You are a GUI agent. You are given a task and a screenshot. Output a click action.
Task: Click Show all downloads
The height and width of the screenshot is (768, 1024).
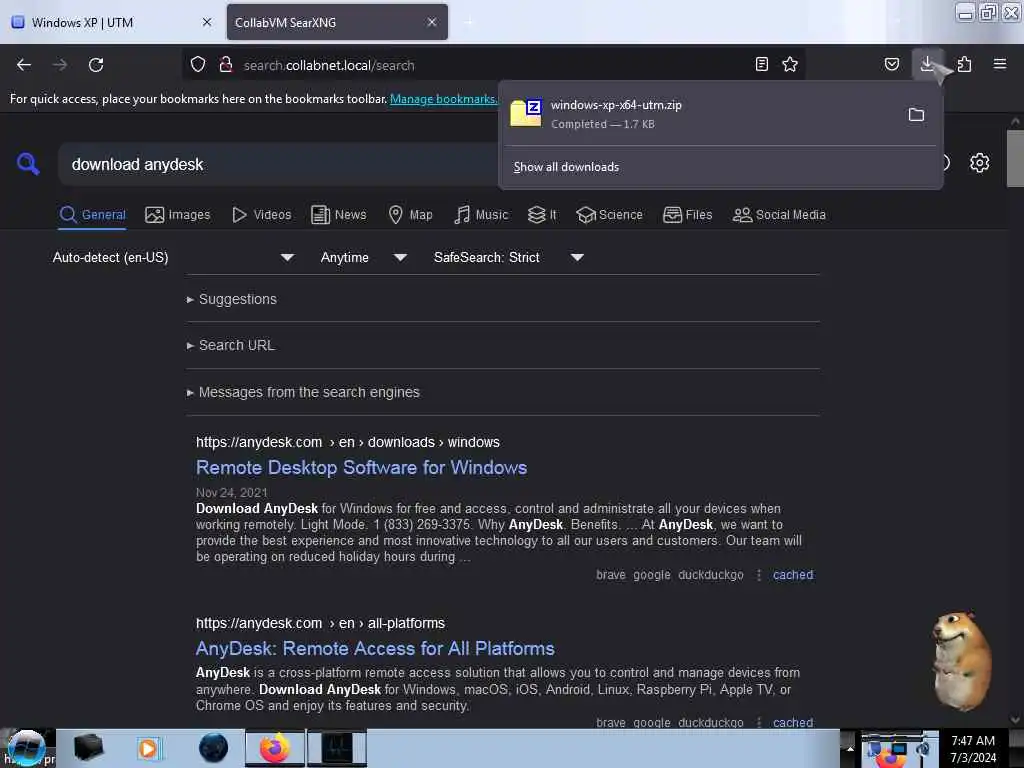[566, 167]
